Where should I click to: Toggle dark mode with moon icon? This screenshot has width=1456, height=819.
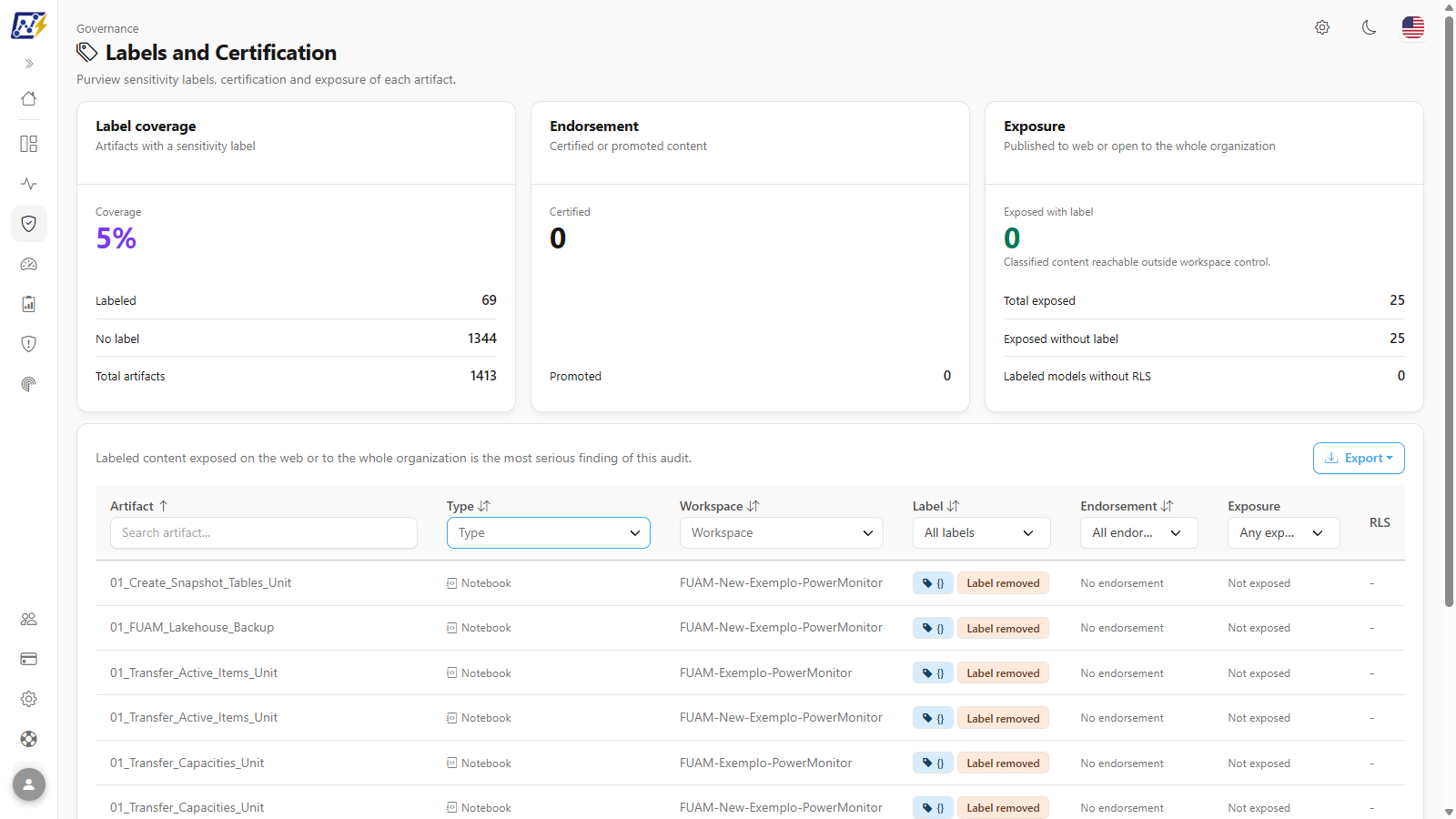click(1369, 27)
